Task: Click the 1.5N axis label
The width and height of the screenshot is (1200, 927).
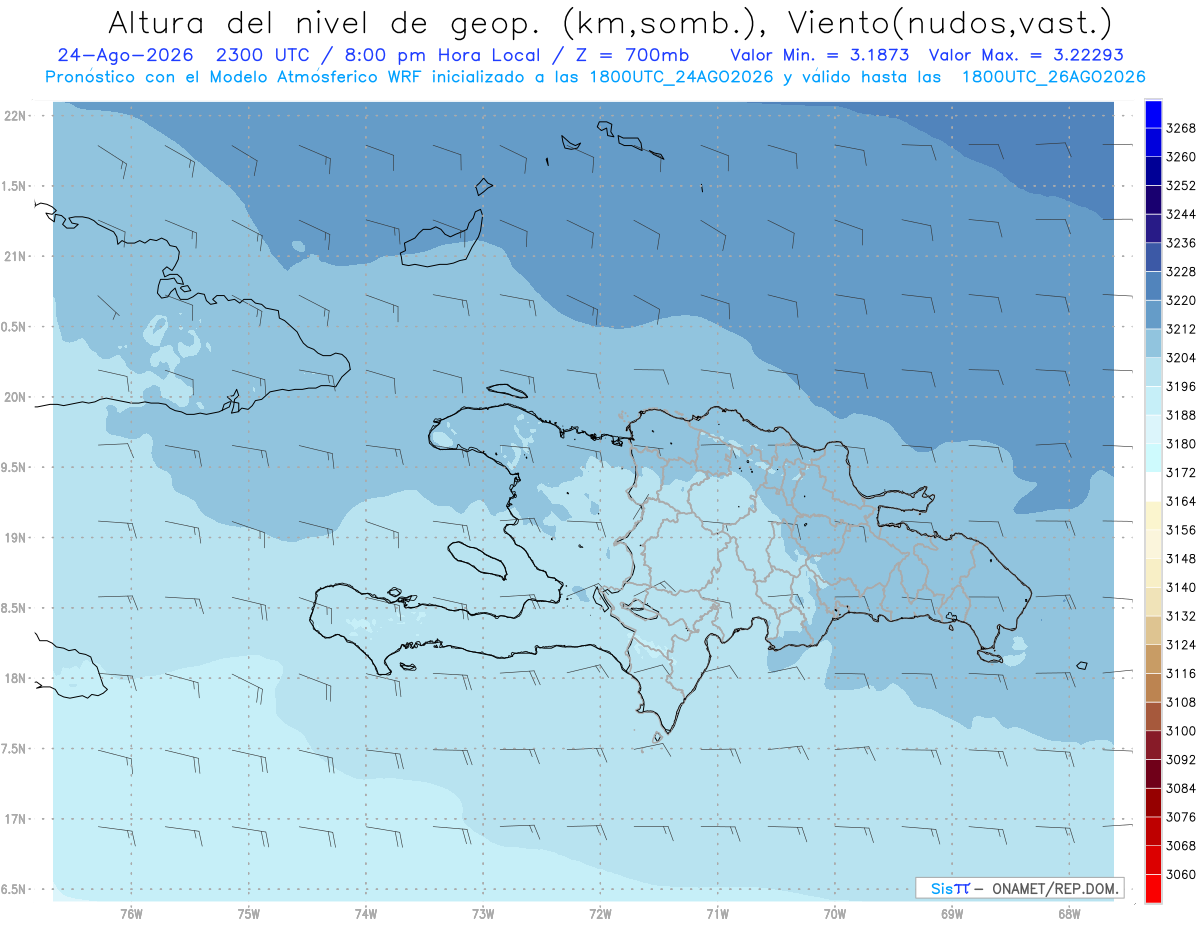Action: pos(15,186)
